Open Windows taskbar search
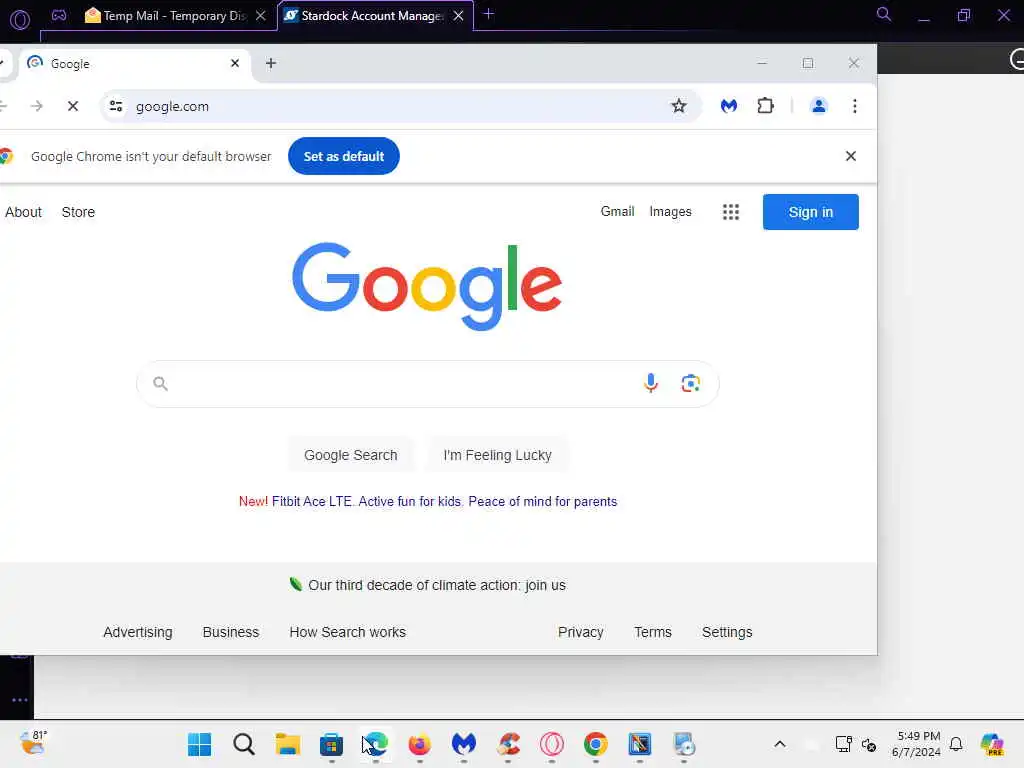Screen dimensions: 1024x768 point(244,744)
